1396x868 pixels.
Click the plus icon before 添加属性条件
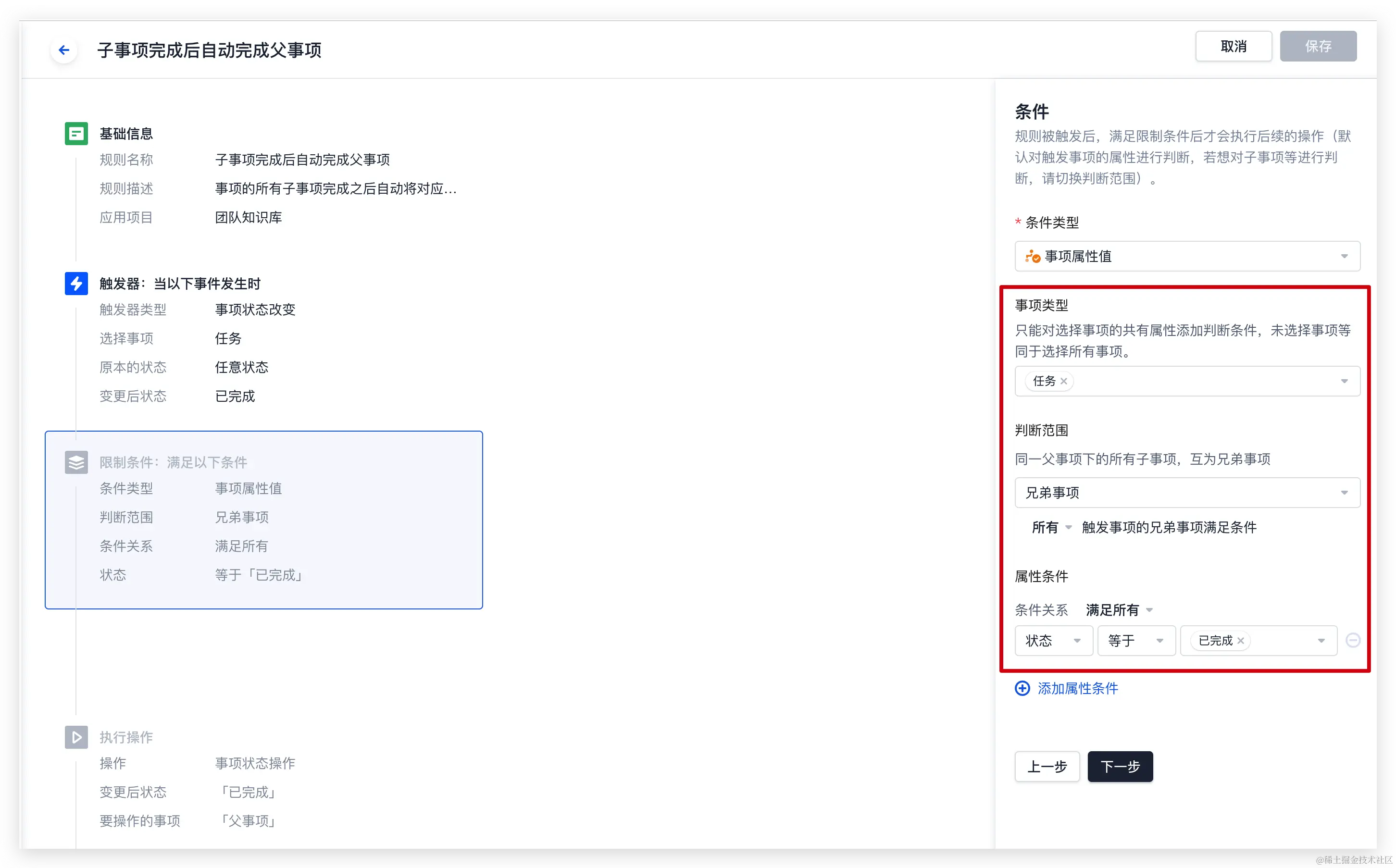1022,688
